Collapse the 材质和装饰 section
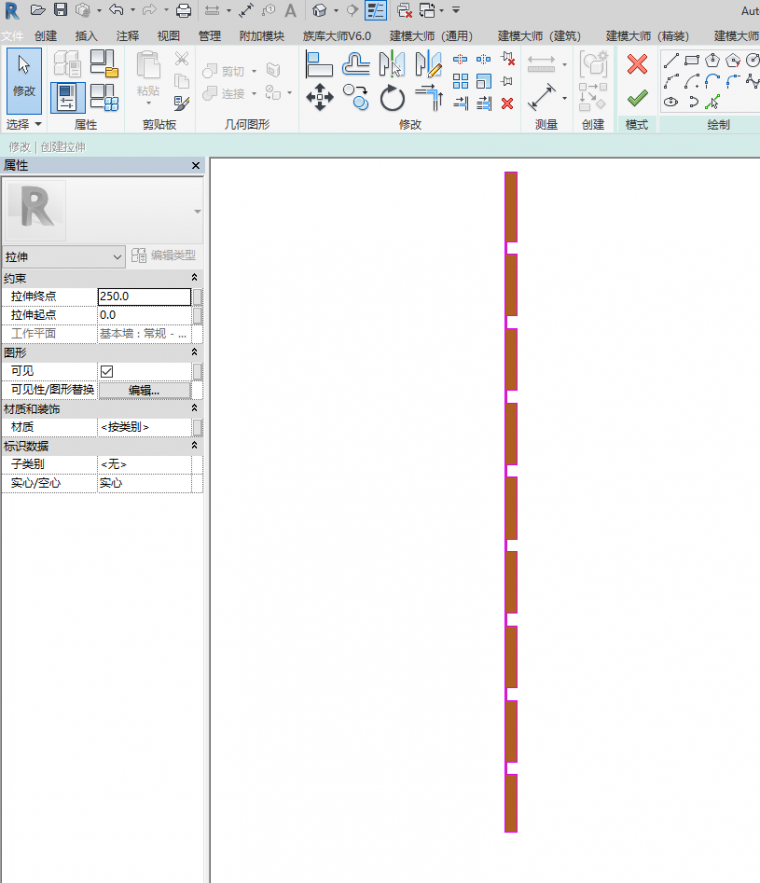 click(x=194, y=409)
